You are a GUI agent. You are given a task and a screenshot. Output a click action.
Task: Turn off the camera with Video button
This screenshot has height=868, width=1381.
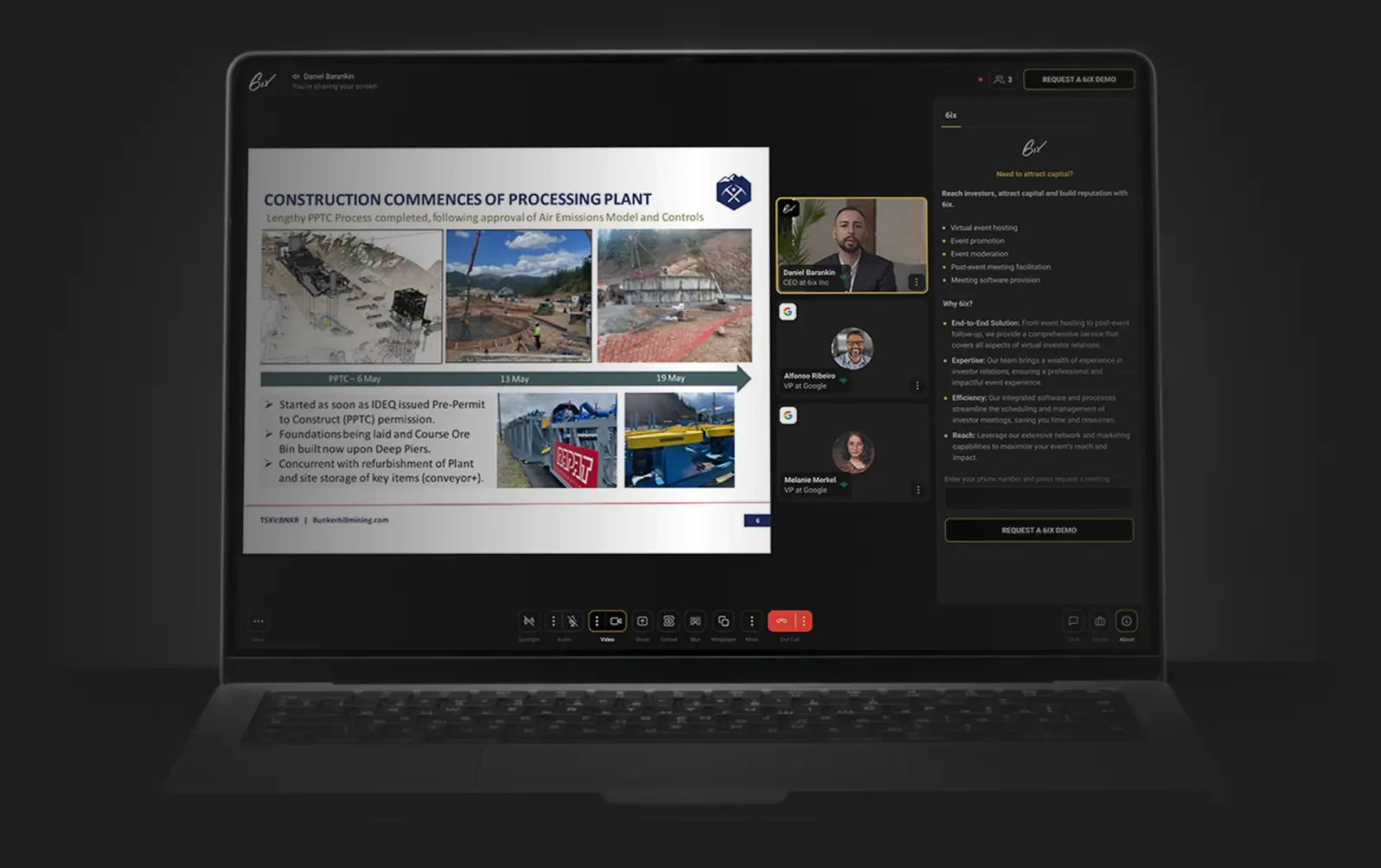pyautogui.click(x=616, y=621)
